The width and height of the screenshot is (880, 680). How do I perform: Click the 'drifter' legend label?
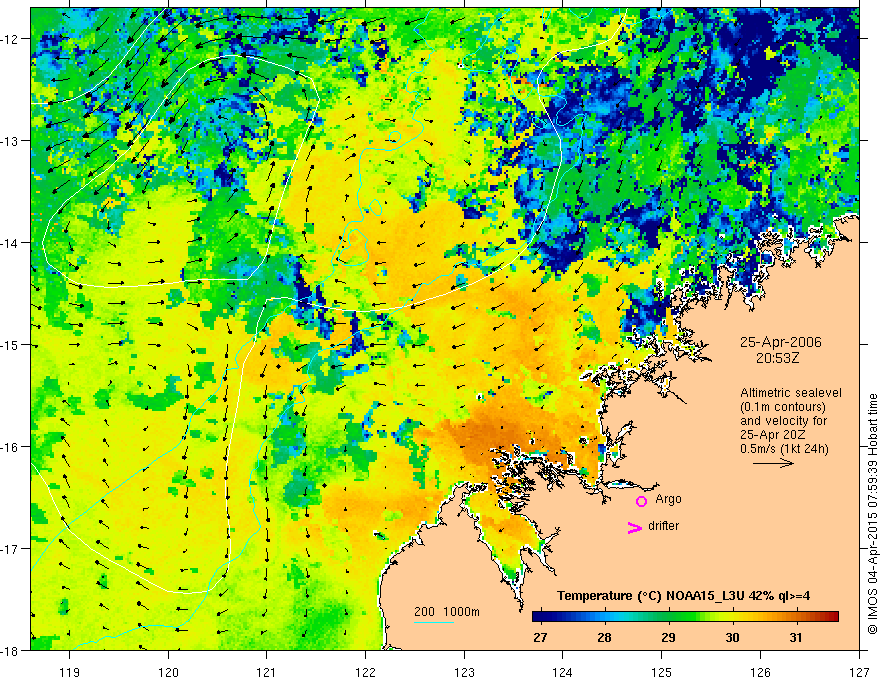pos(663,526)
